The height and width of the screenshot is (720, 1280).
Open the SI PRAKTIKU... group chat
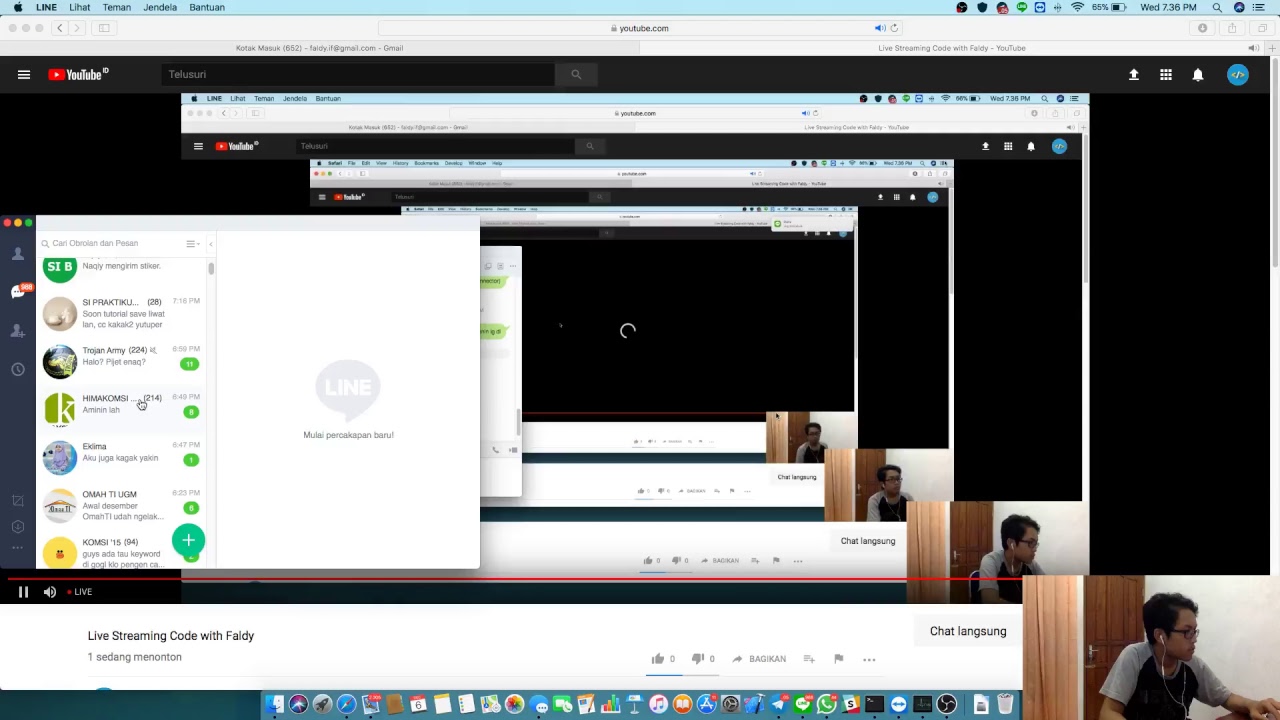pos(122,313)
